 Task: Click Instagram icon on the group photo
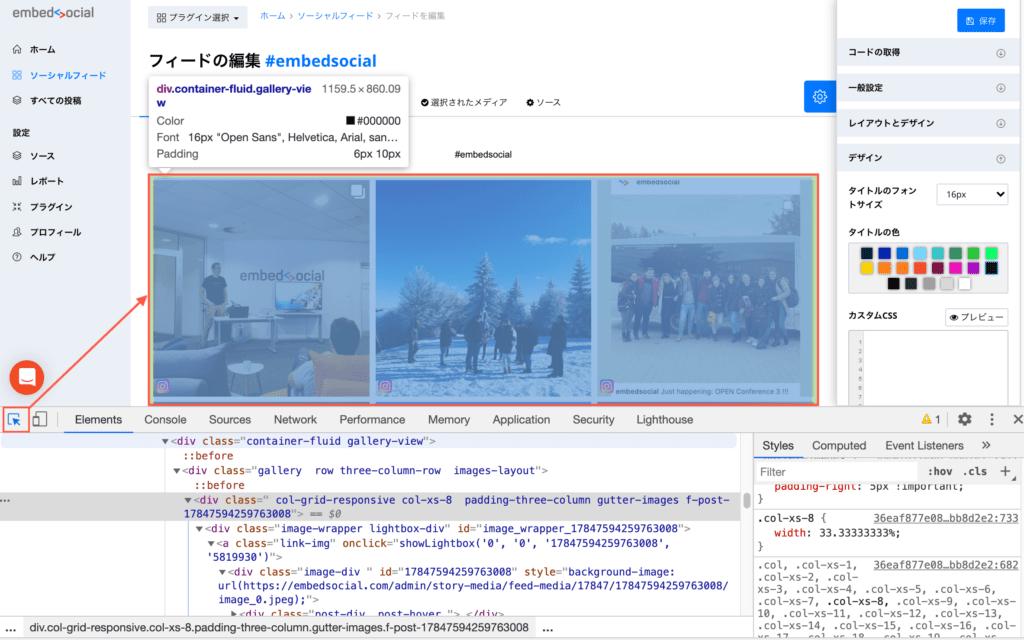(607, 386)
